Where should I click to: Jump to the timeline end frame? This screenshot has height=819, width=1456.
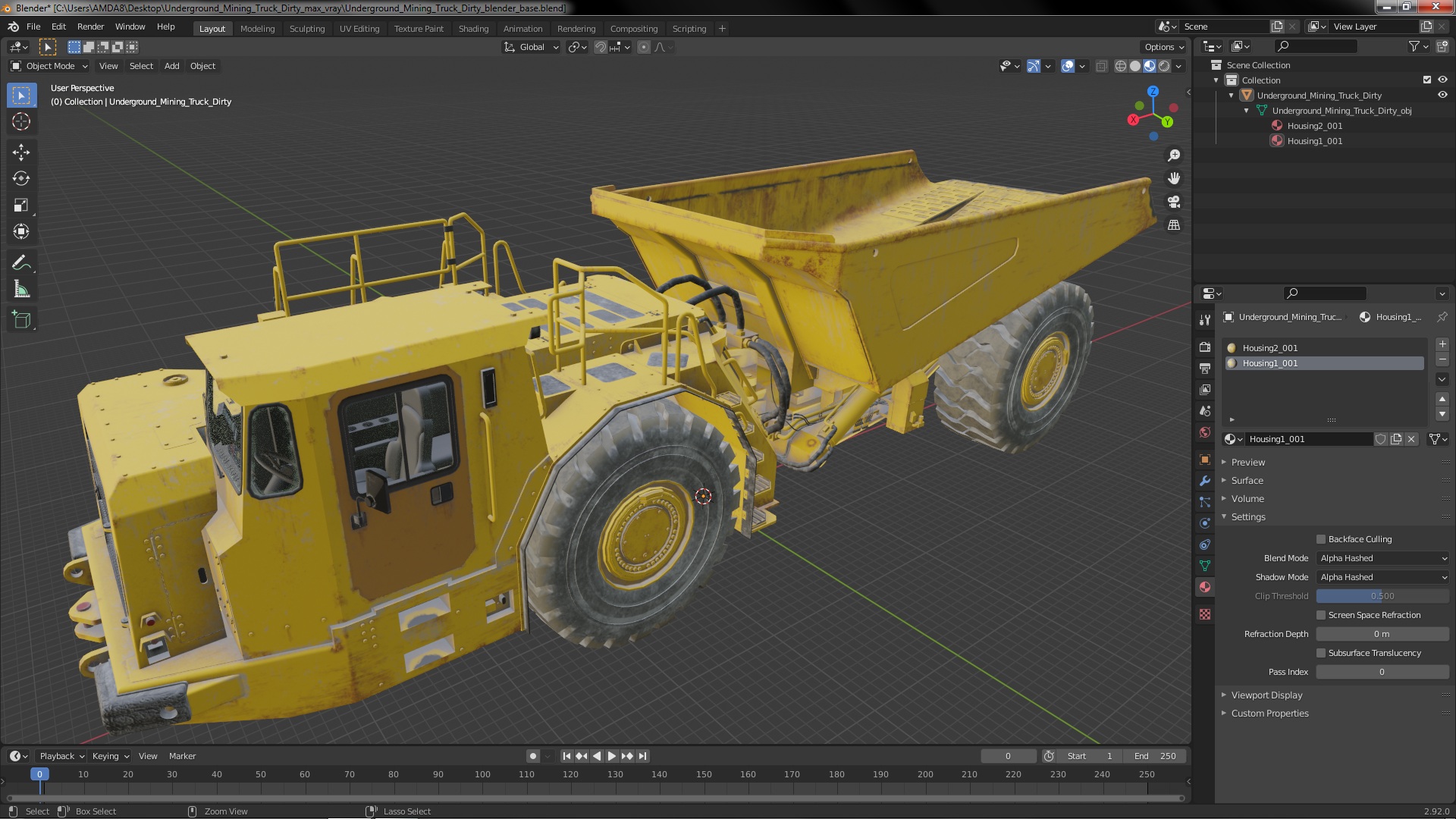642,756
